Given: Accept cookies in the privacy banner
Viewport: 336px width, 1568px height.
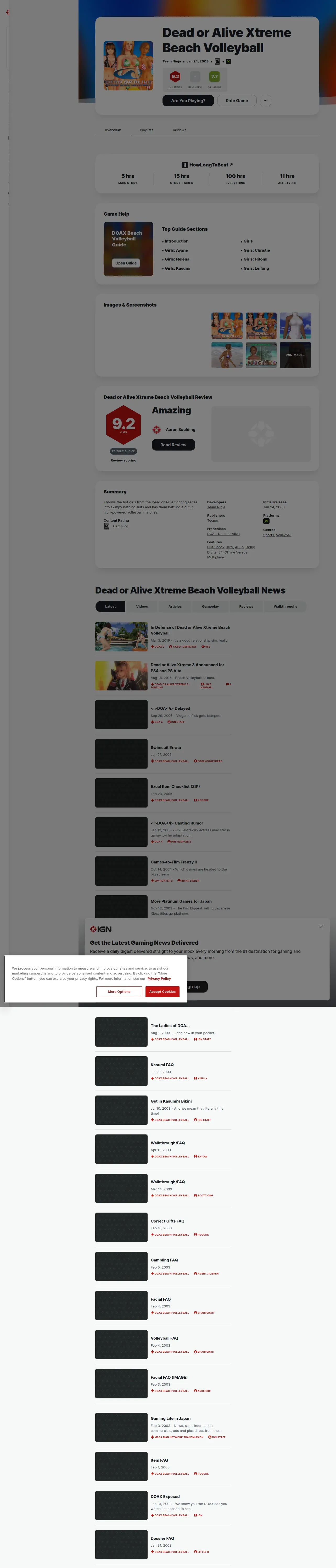Looking at the screenshot, I should (x=162, y=991).
